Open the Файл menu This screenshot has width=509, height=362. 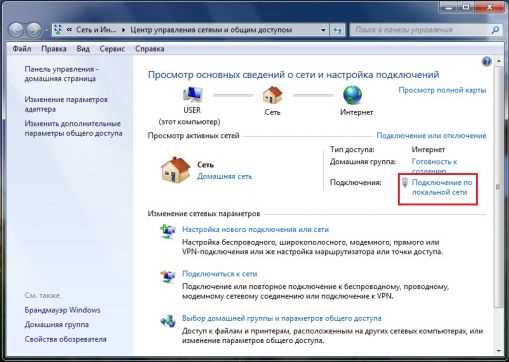(x=22, y=49)
